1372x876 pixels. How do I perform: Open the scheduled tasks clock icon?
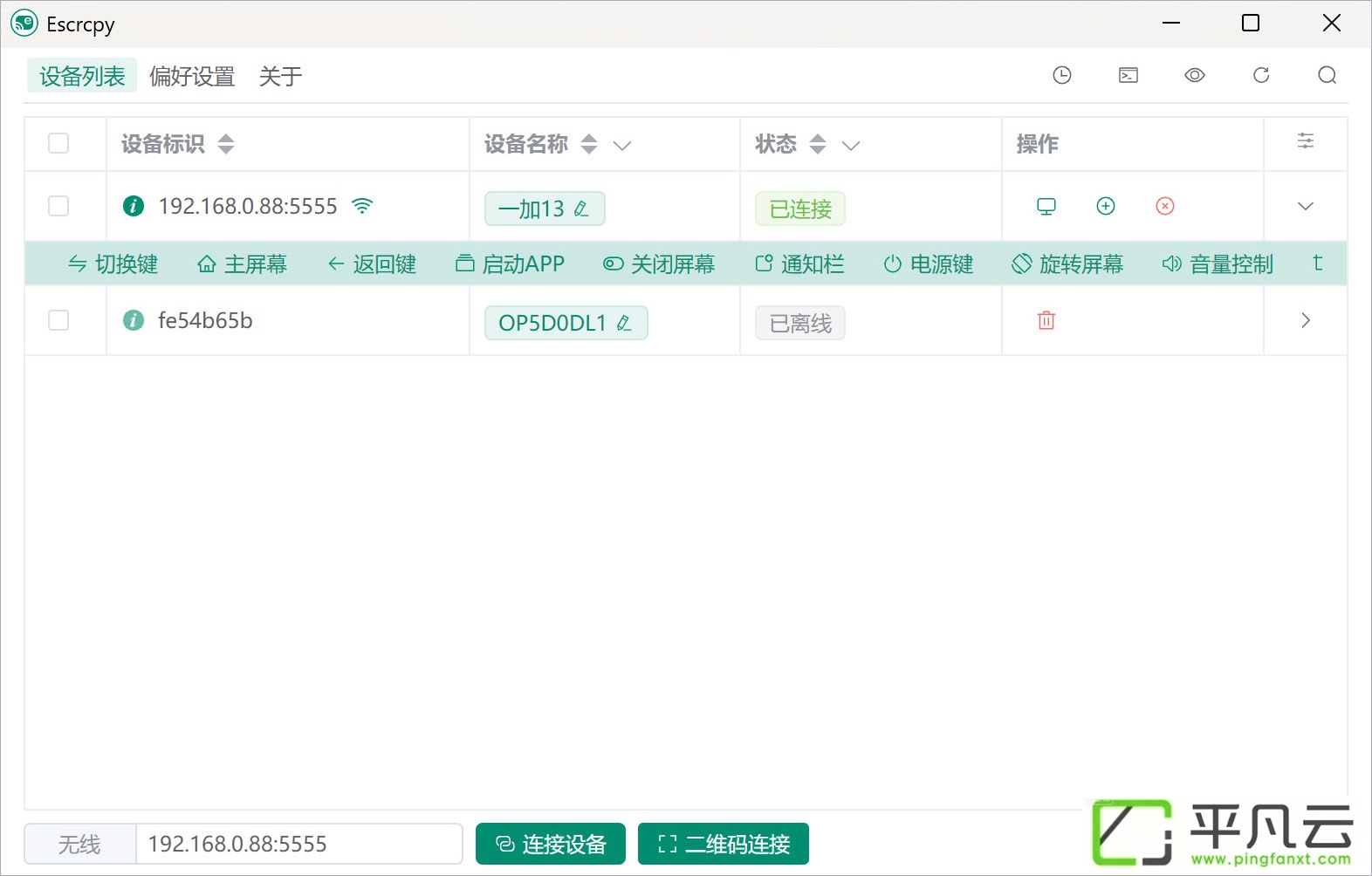tap(1062, 75)
